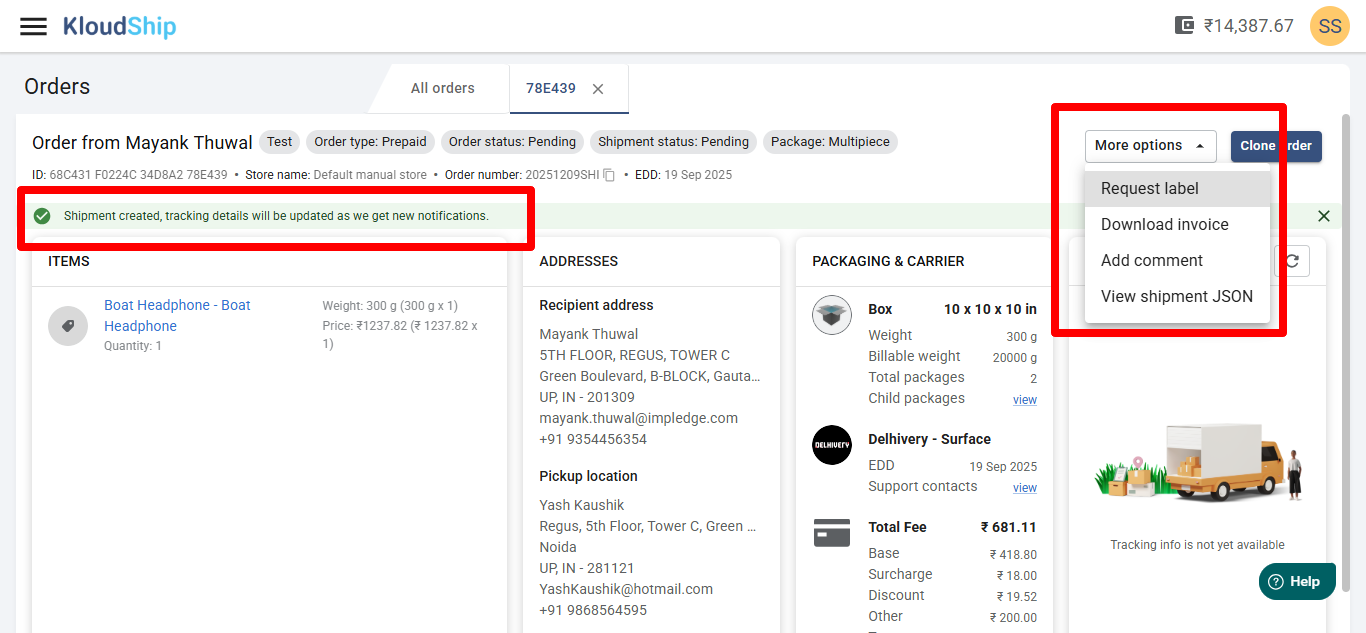Choose View shipment JSON option

click(1177, 297)
